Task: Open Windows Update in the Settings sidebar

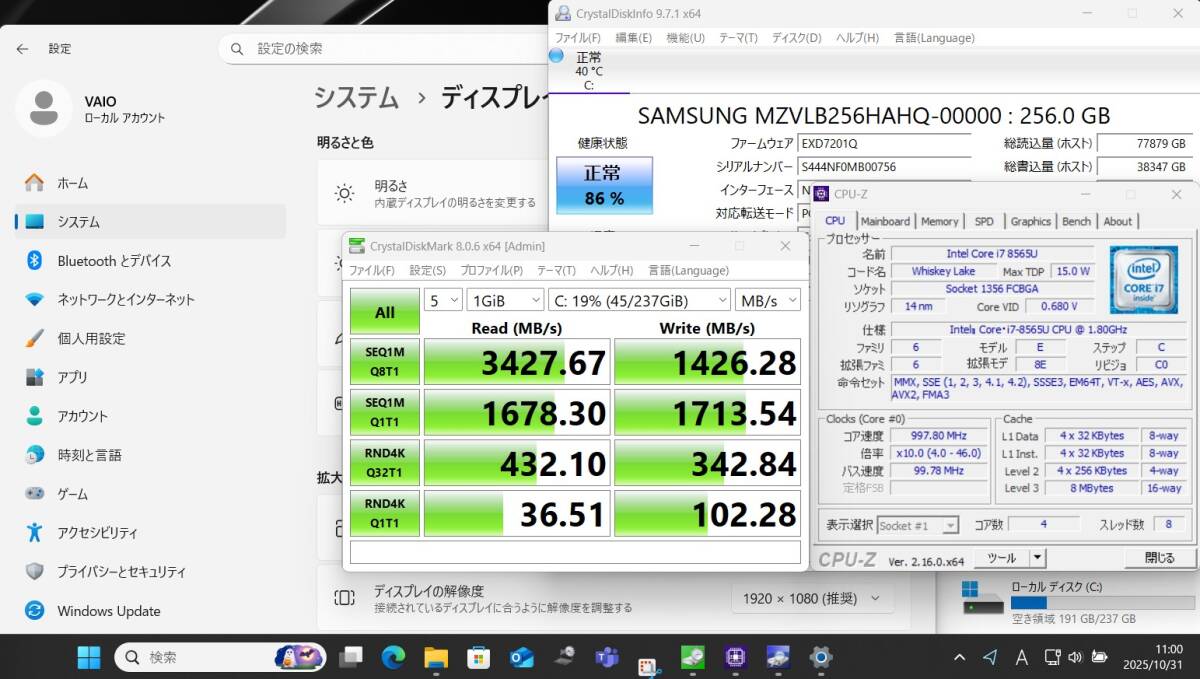Action: pos(100,611)
